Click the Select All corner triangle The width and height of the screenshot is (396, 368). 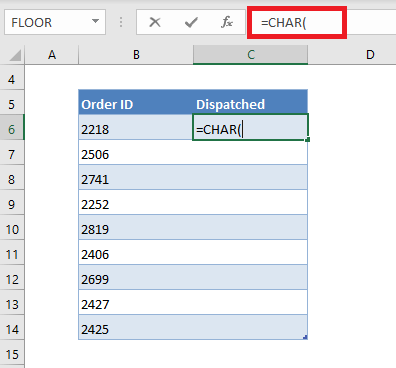[15, 55]
